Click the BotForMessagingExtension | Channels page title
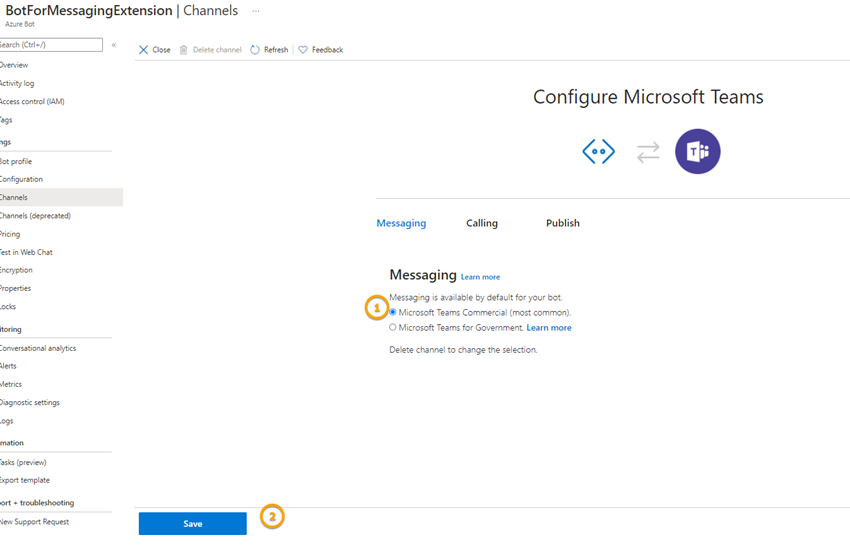 point(121,11)
